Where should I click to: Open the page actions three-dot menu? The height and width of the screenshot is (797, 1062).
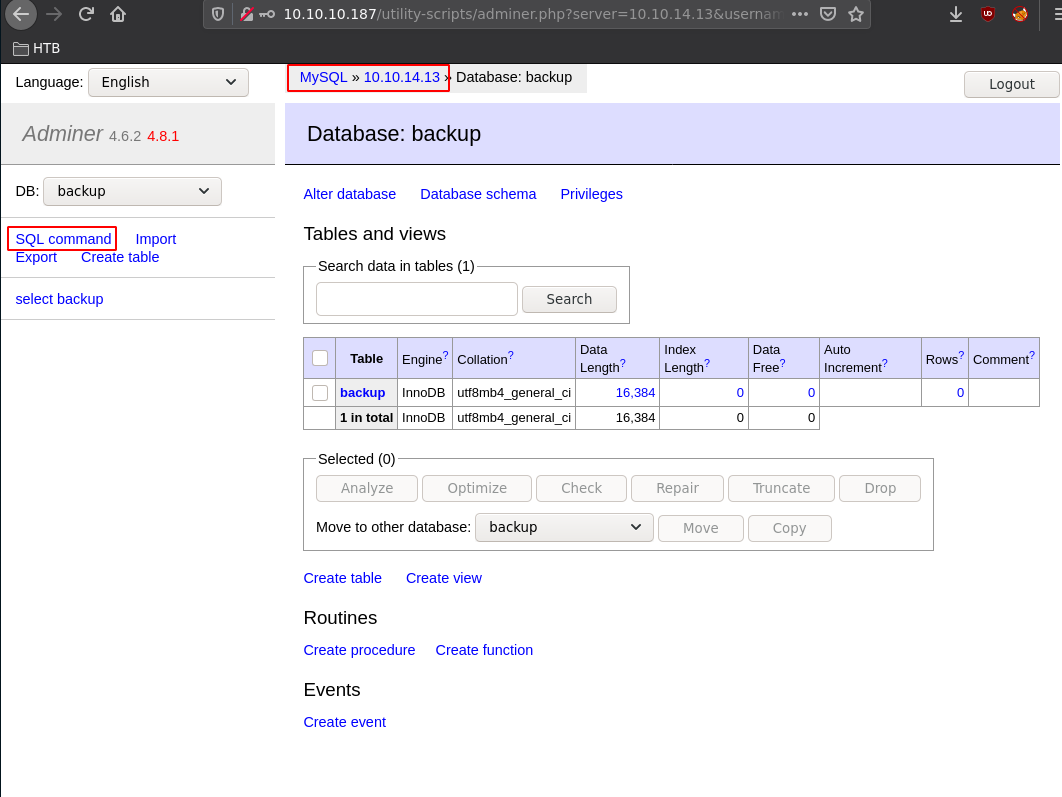click(x=800, y=14)
